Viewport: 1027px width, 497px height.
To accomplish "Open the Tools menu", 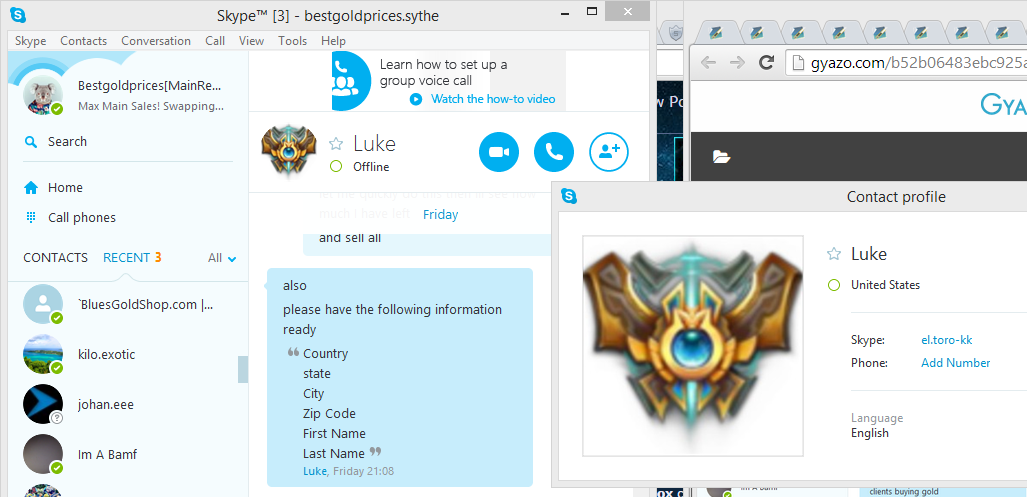I will (292, 41).
